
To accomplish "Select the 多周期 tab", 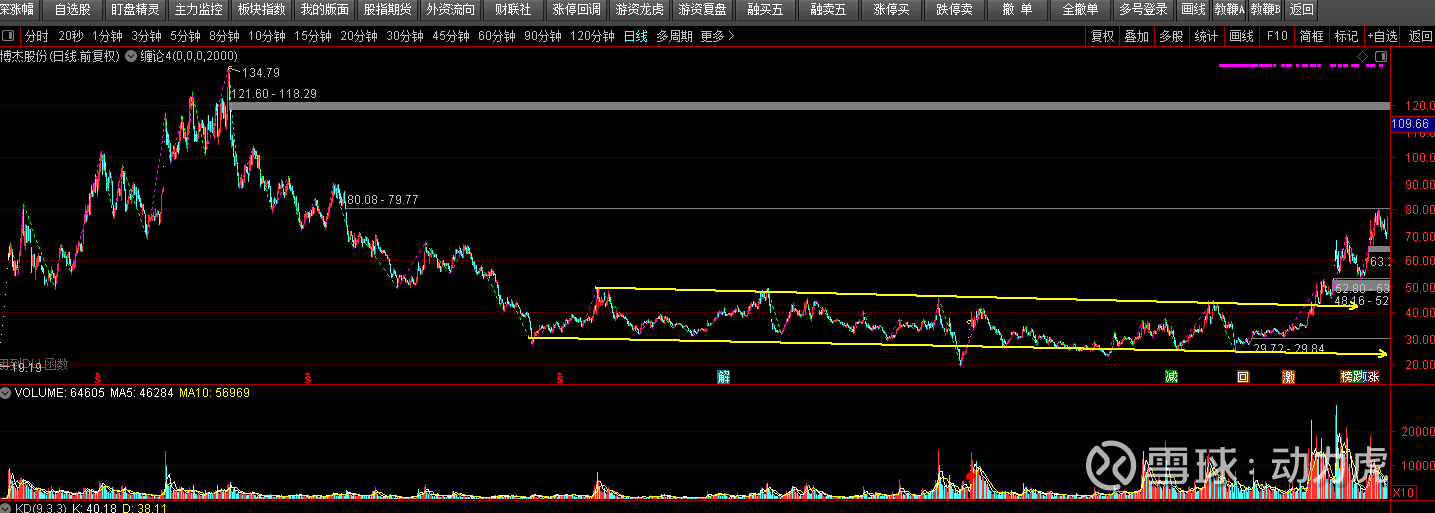I will (674, 36).
